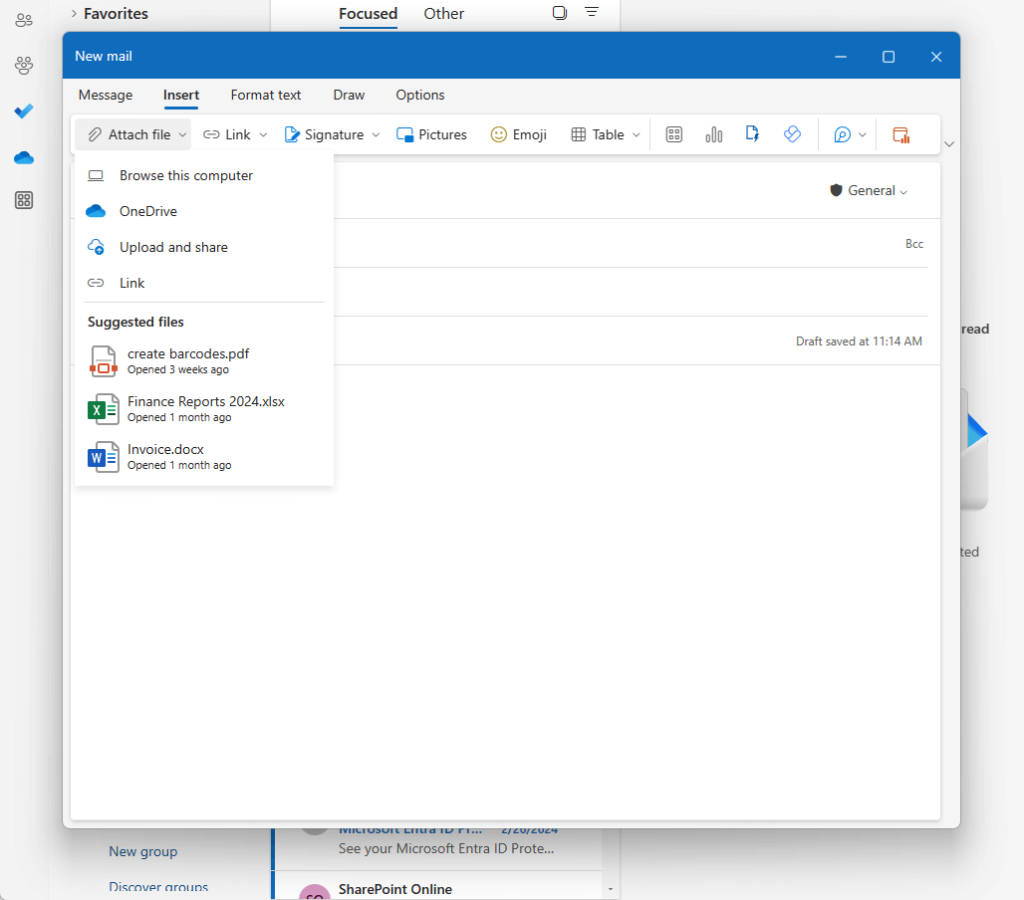The image size is (1024, 900).
Task: Expand the Favorites folder group
Action: click(x=74, y=13)
